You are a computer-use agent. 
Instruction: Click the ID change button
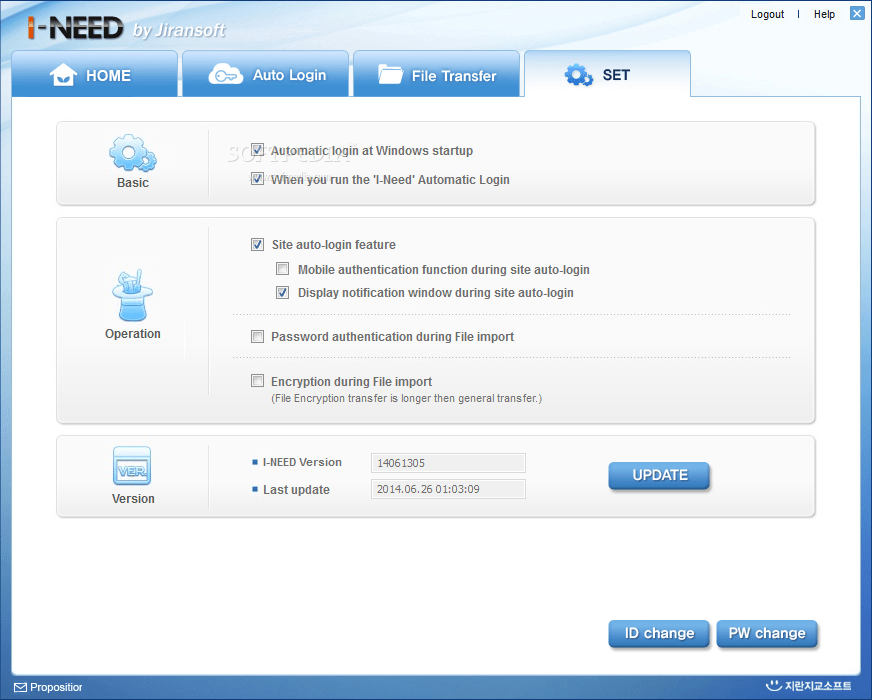click(x=659, y=633)
